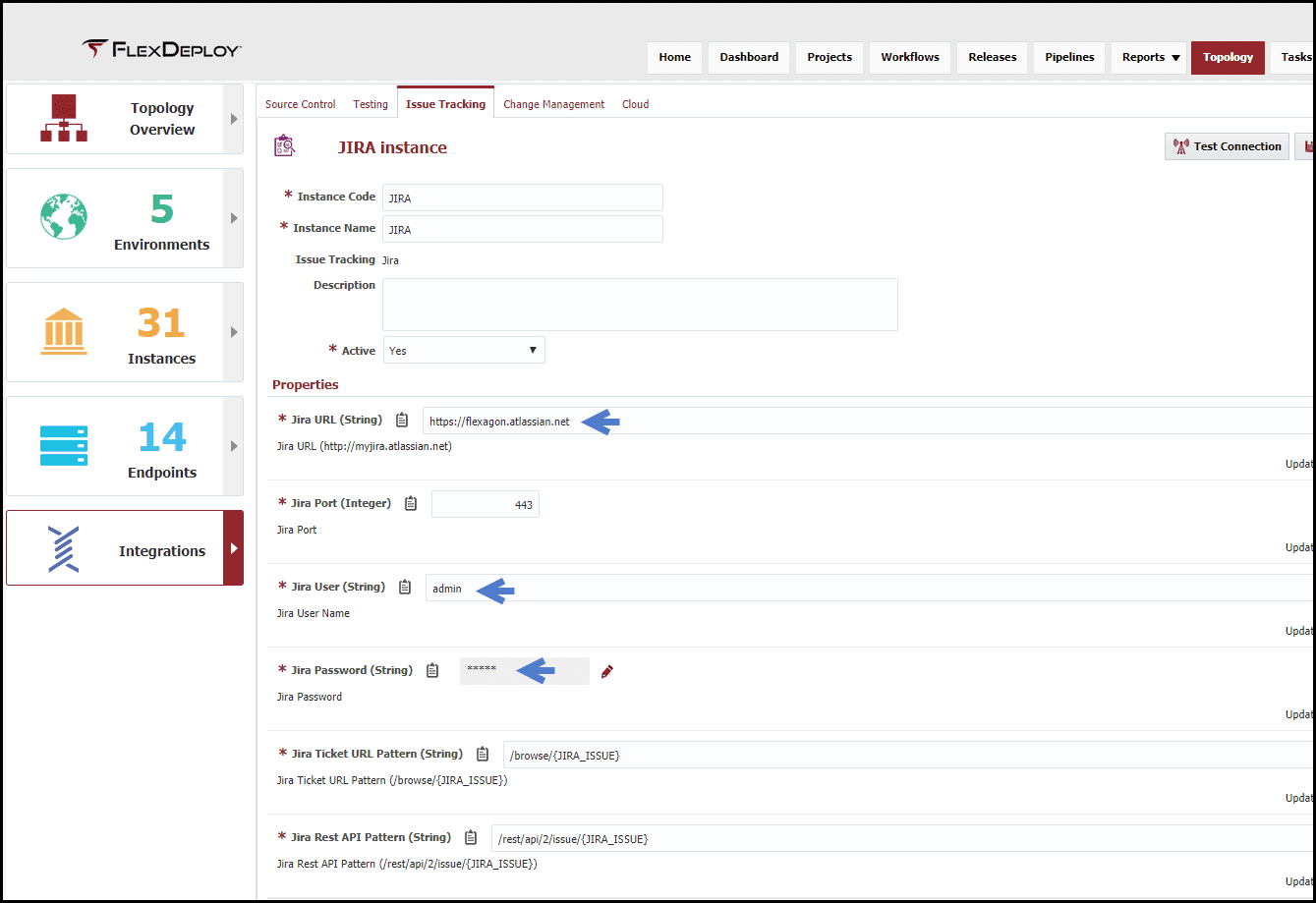Select the Topology menu

tap(1228, 57)
